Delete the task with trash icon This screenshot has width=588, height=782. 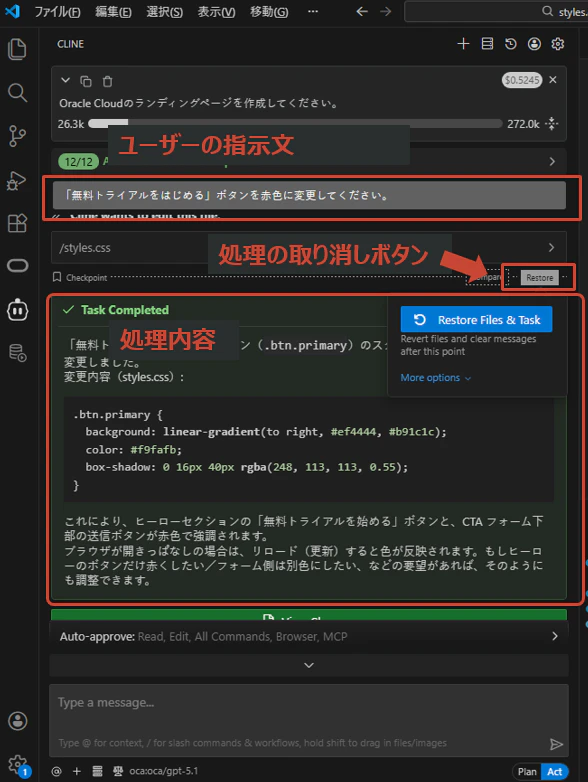tap(107, 81)
